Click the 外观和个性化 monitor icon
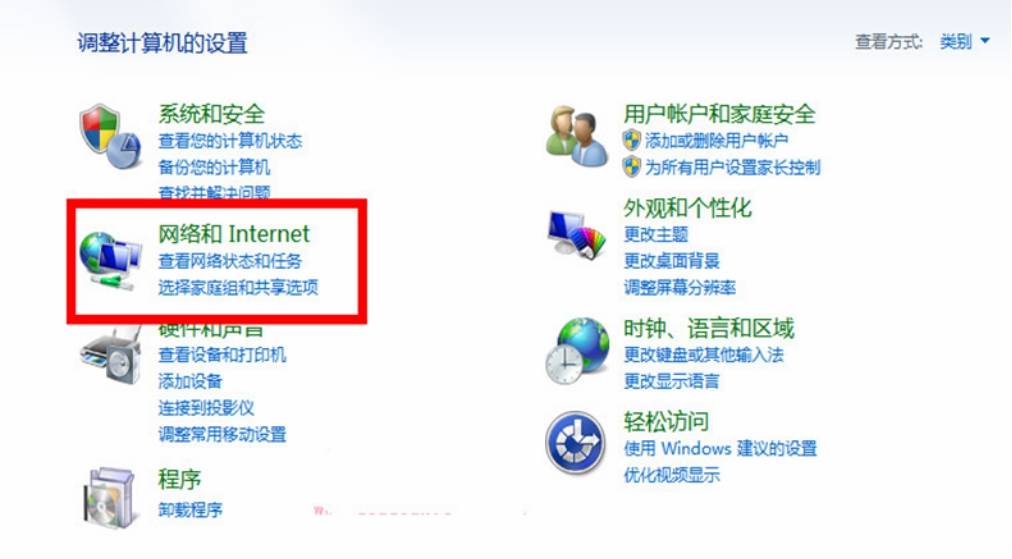 coord(577,236)
